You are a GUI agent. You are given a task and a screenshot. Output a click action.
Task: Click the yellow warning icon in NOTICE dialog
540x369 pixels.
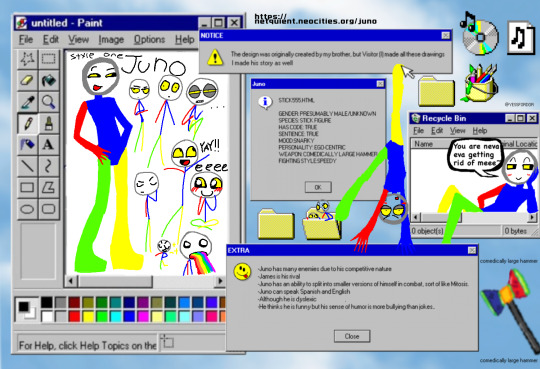pos(215,57)
